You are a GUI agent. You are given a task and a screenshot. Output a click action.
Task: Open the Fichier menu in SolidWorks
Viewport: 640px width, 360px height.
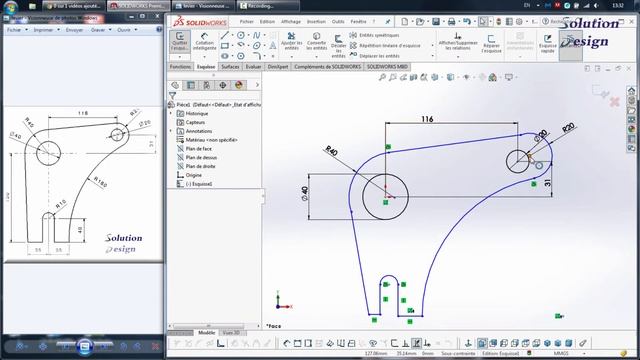click(x=247, y=21)
